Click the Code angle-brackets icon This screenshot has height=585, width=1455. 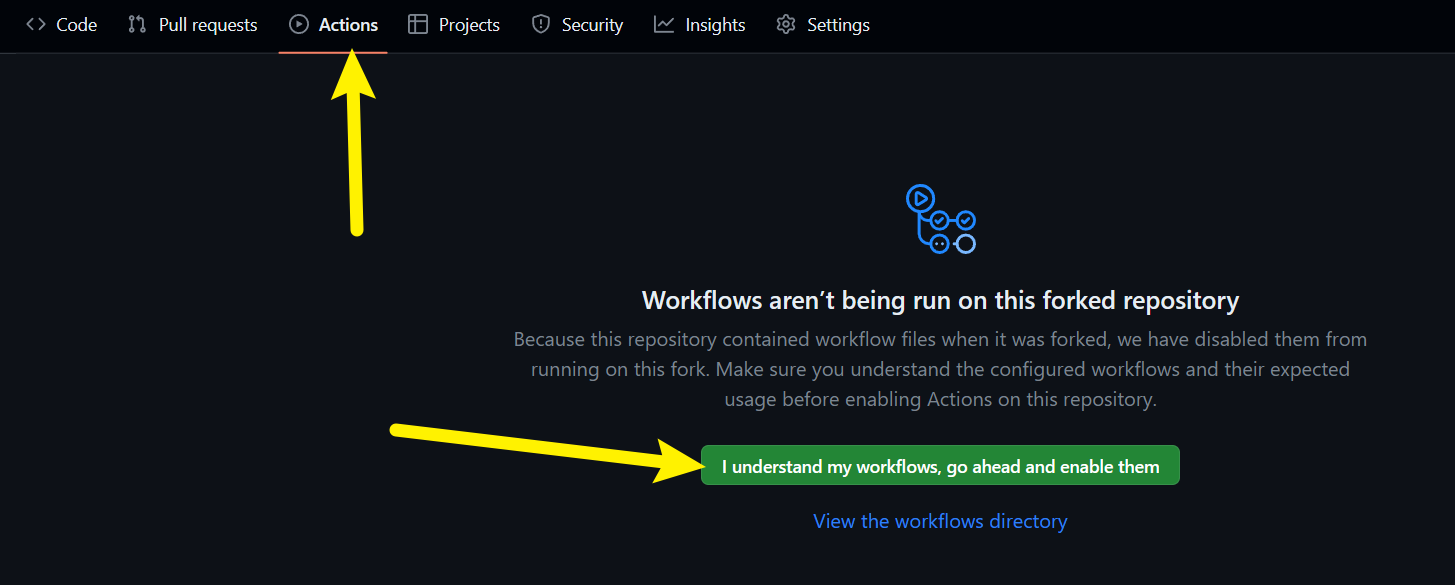pos(36,25)
